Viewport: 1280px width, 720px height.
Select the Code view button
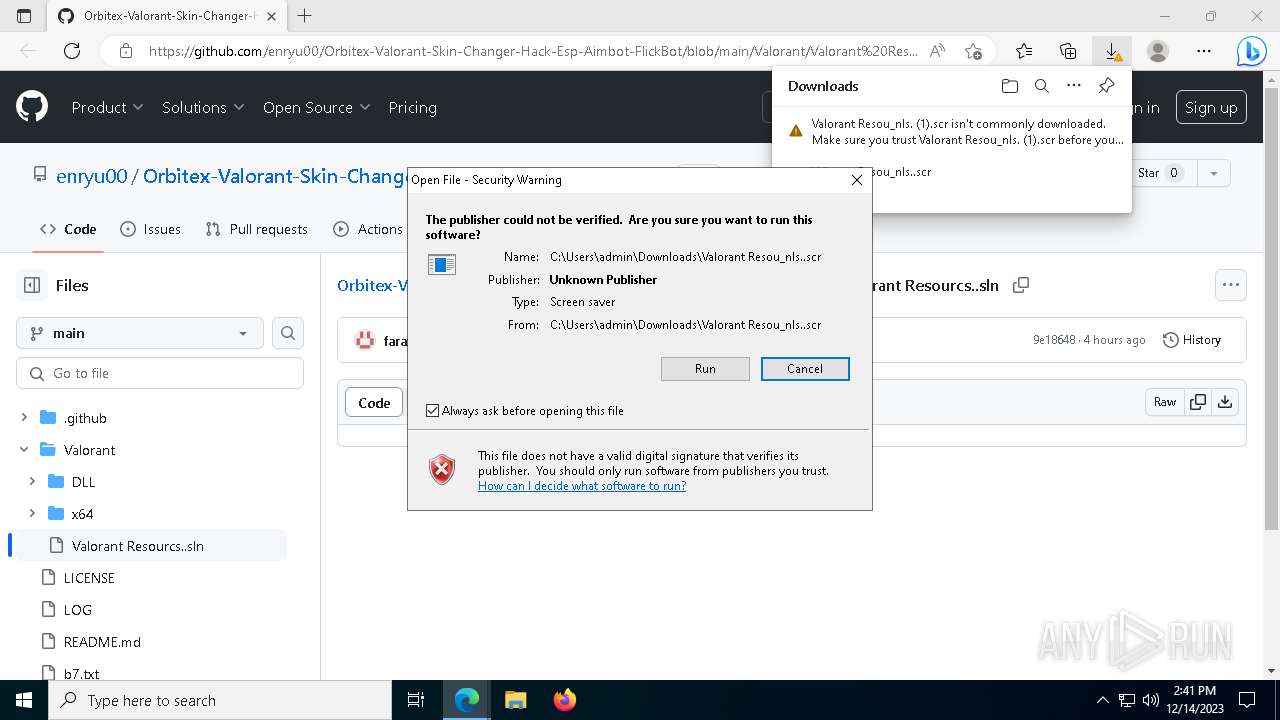374,402
